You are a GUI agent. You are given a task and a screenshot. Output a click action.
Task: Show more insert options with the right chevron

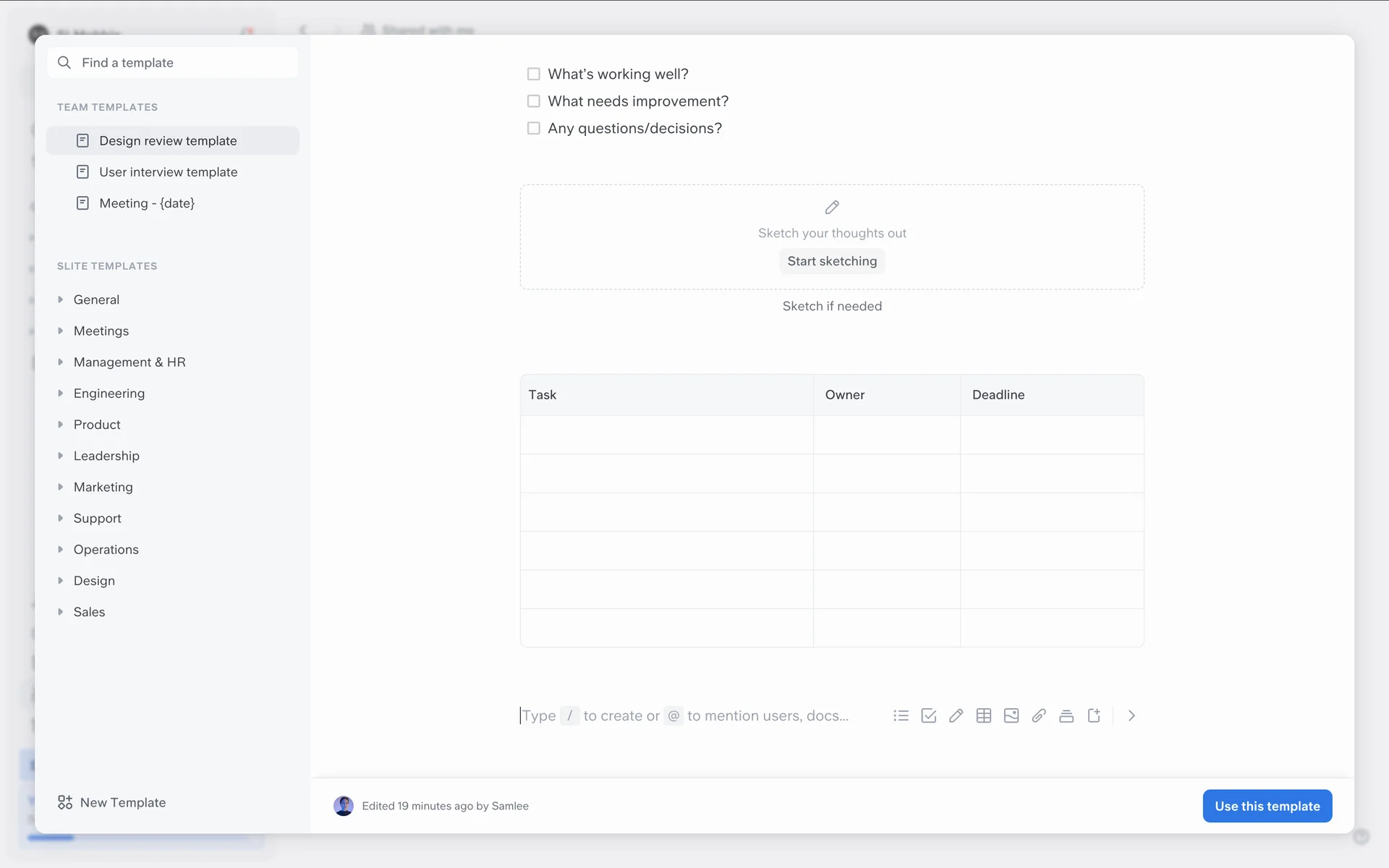click(1131, 715)
